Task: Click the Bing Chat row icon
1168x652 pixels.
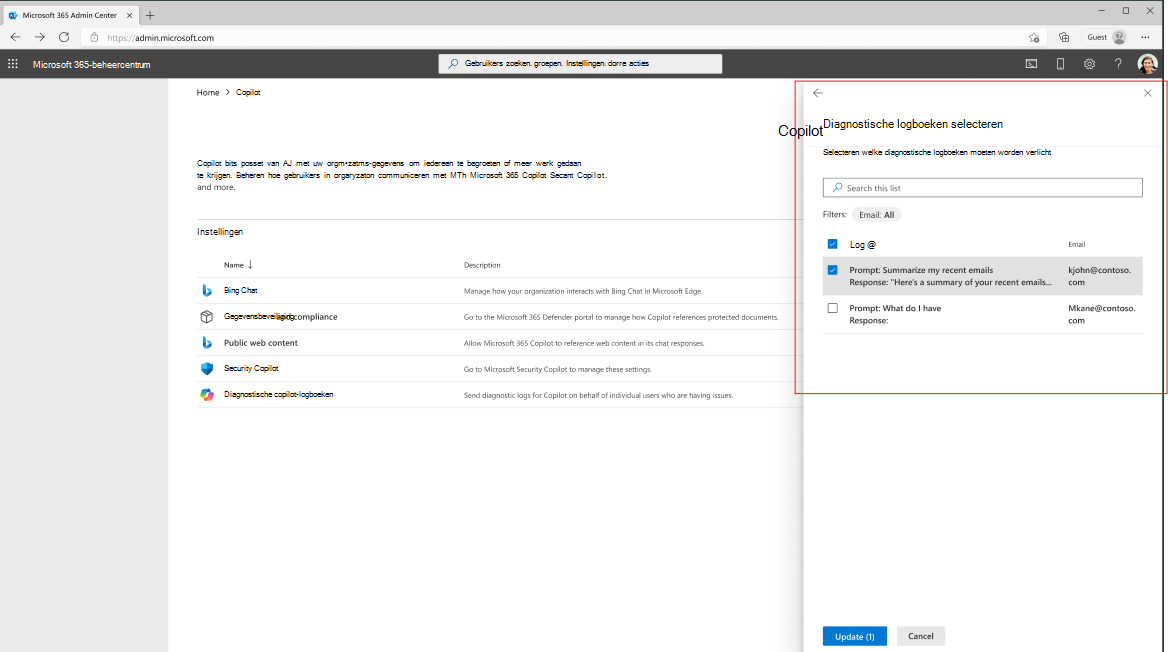Action: pos(207,291)
